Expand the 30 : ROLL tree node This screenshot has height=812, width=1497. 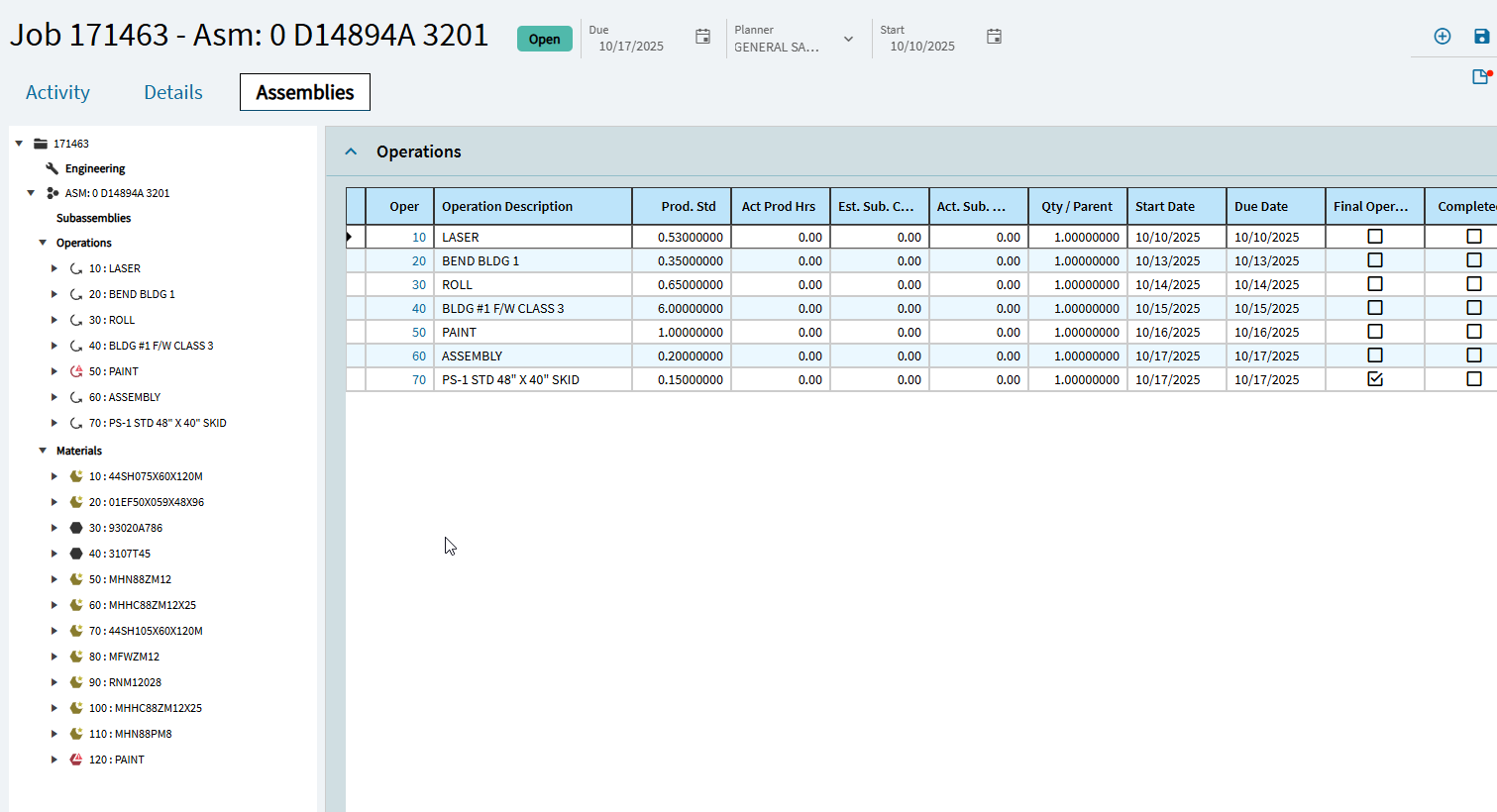(54, 320)
